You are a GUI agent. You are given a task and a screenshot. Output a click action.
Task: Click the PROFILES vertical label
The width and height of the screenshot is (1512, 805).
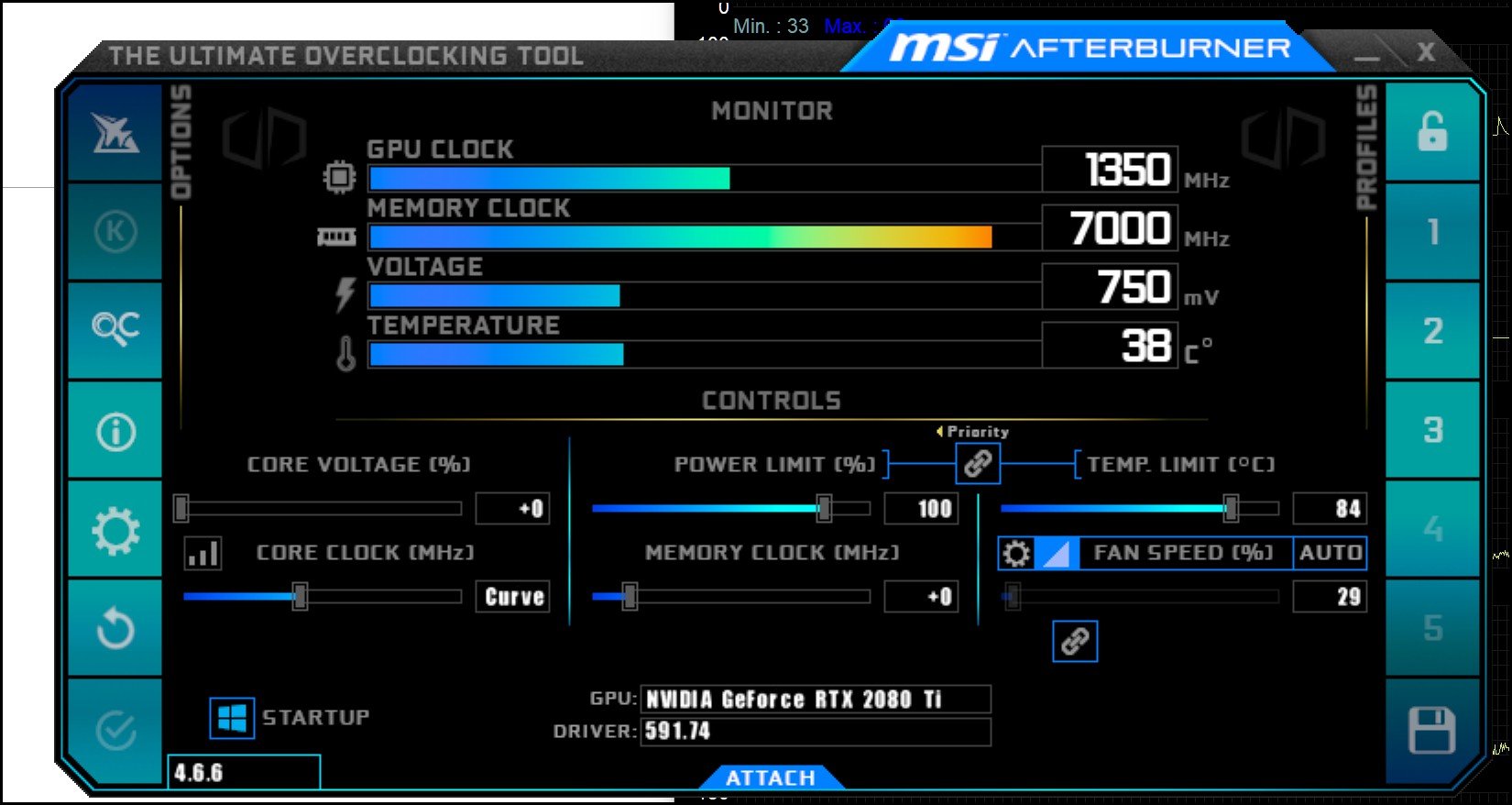pos(1366,147)
